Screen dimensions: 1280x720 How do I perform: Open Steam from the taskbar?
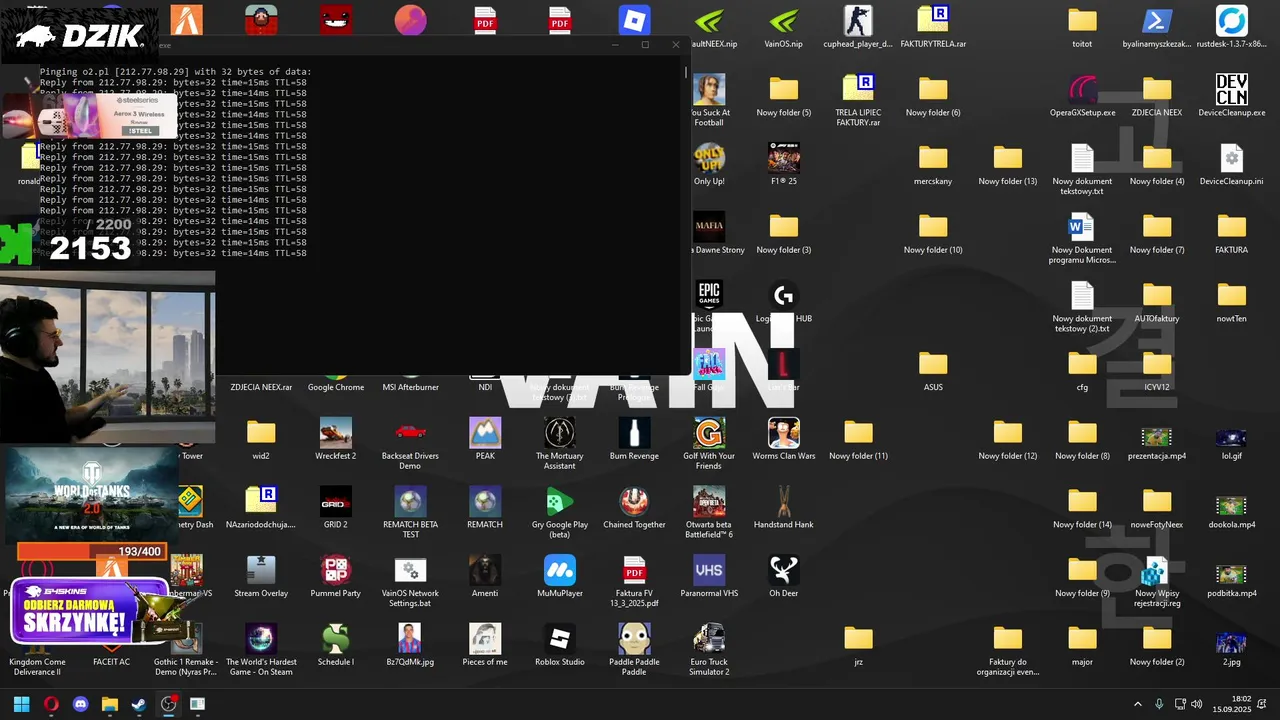(139, 704)
